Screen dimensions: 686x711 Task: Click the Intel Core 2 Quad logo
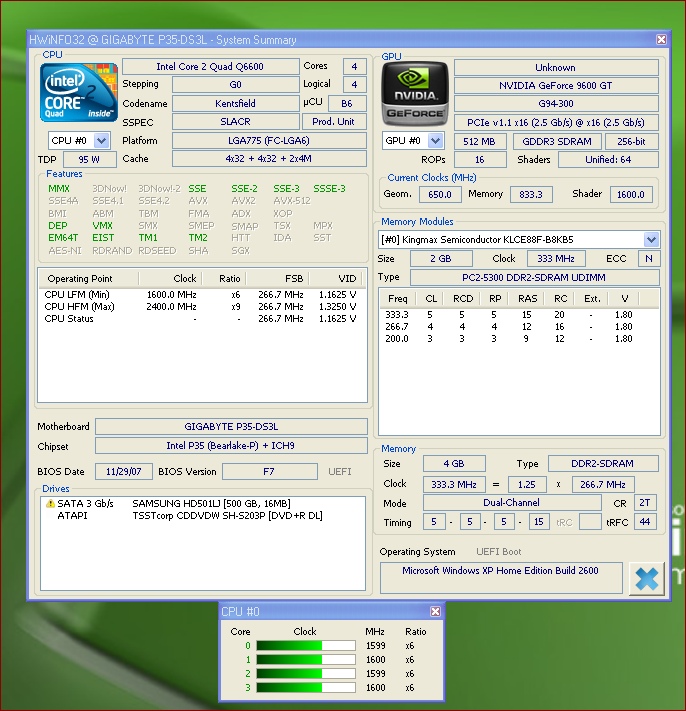pyautogui.click(x=79, y=93)
